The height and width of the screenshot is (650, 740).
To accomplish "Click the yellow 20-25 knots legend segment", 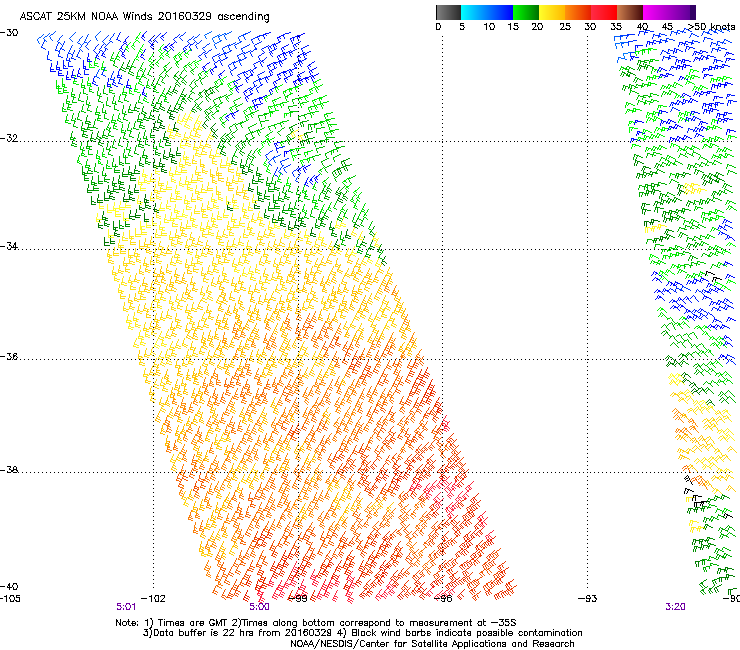I will (552, 12).
